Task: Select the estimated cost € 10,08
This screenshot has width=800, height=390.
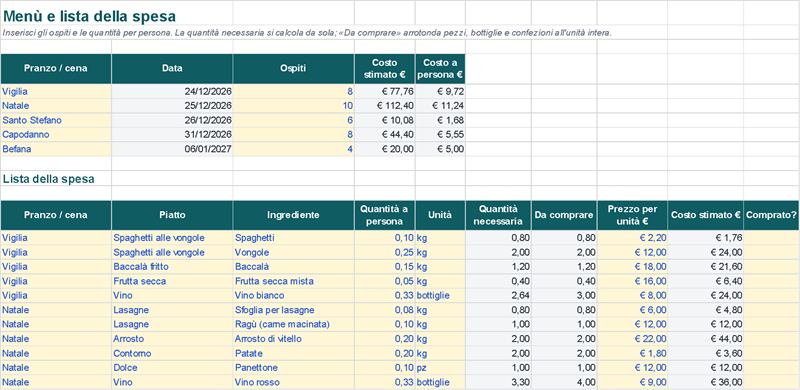Action: (x=385, y=120)
